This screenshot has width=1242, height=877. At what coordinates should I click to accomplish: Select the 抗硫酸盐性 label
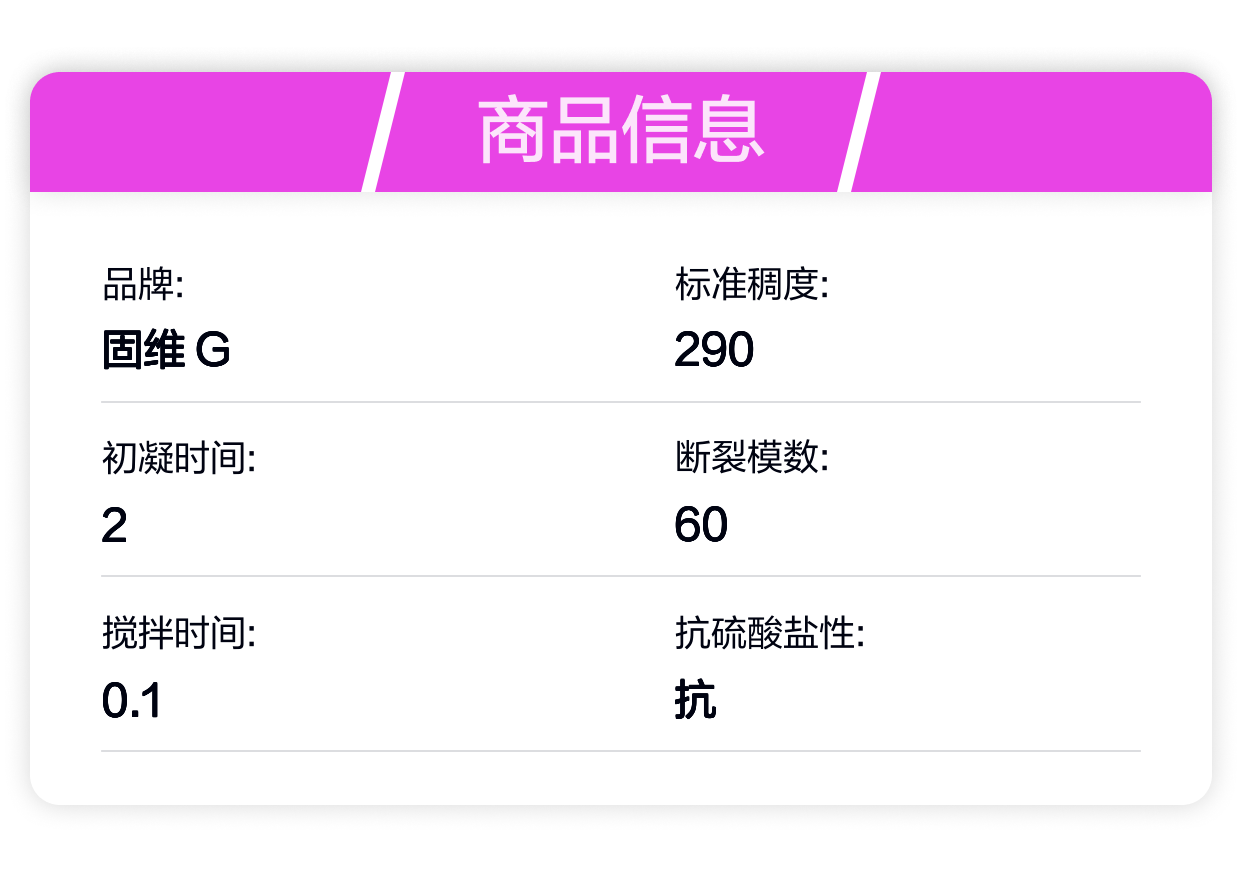pos(770,633)
